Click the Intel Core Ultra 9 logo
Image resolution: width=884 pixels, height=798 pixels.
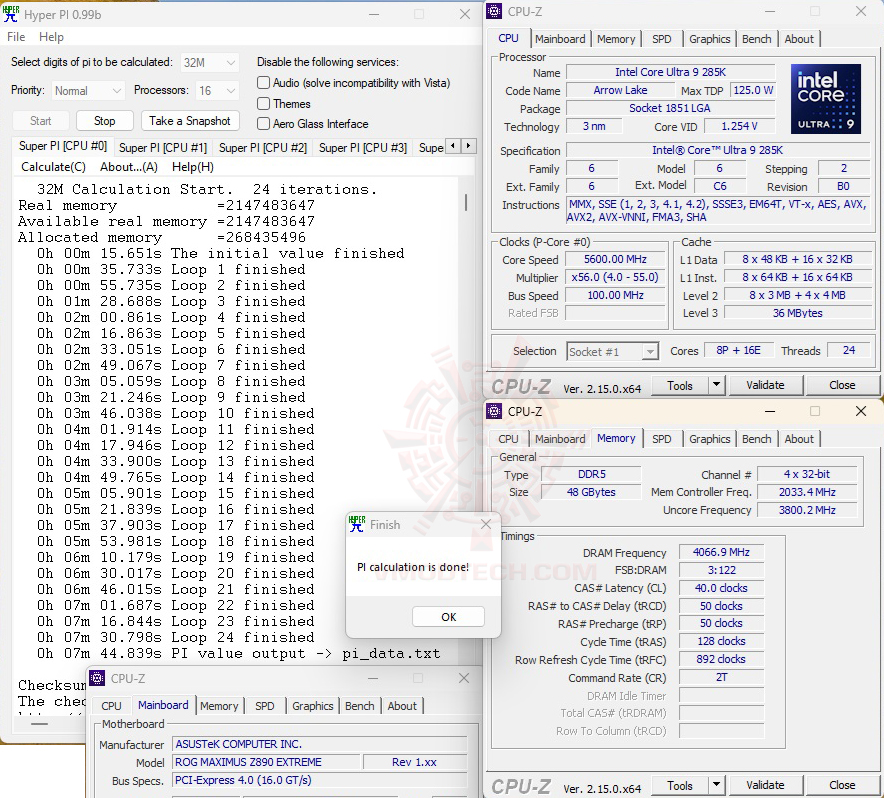[x=825, y=99]
